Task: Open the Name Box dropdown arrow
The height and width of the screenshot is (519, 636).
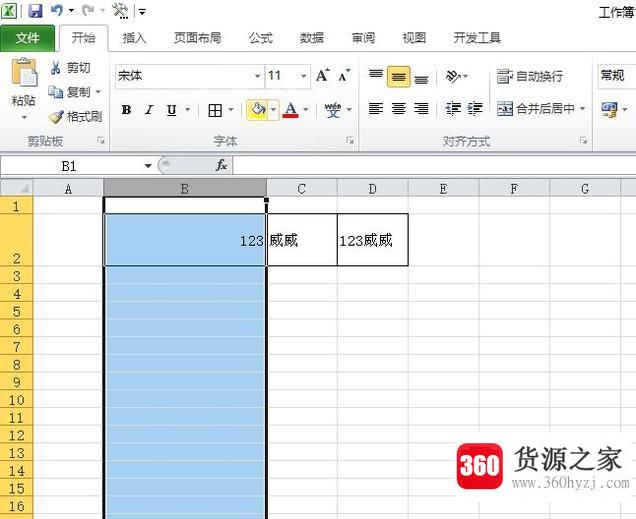Action: point(148,165)
